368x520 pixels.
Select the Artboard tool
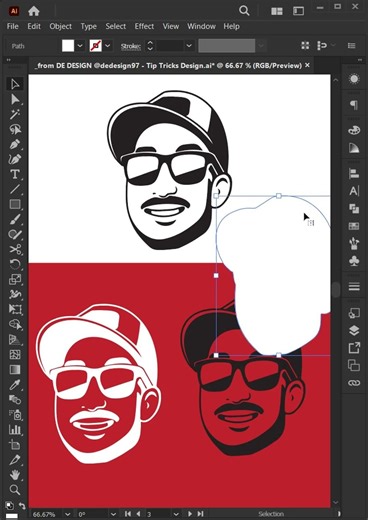15,444
